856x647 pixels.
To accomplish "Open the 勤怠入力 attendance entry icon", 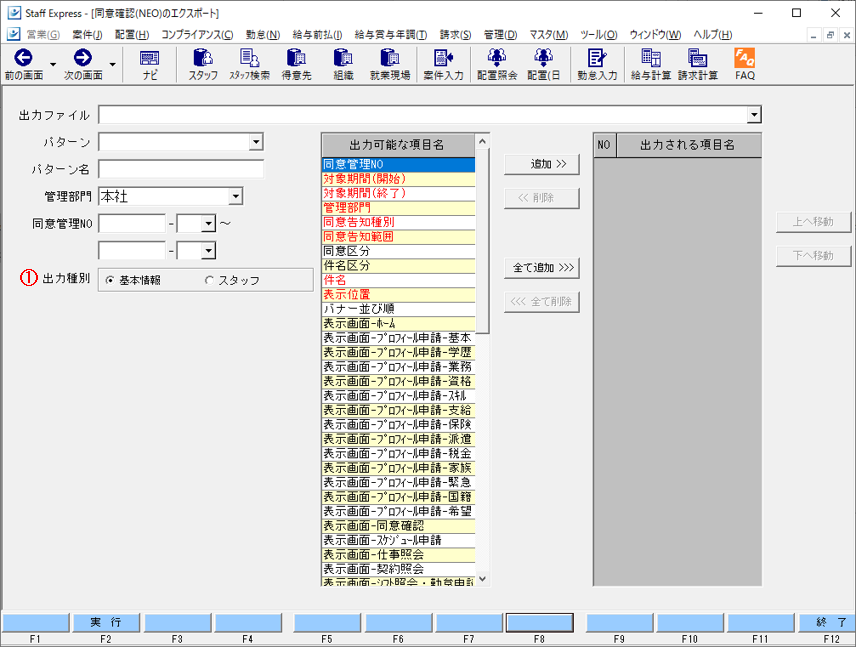I will (x=597, y=64).
